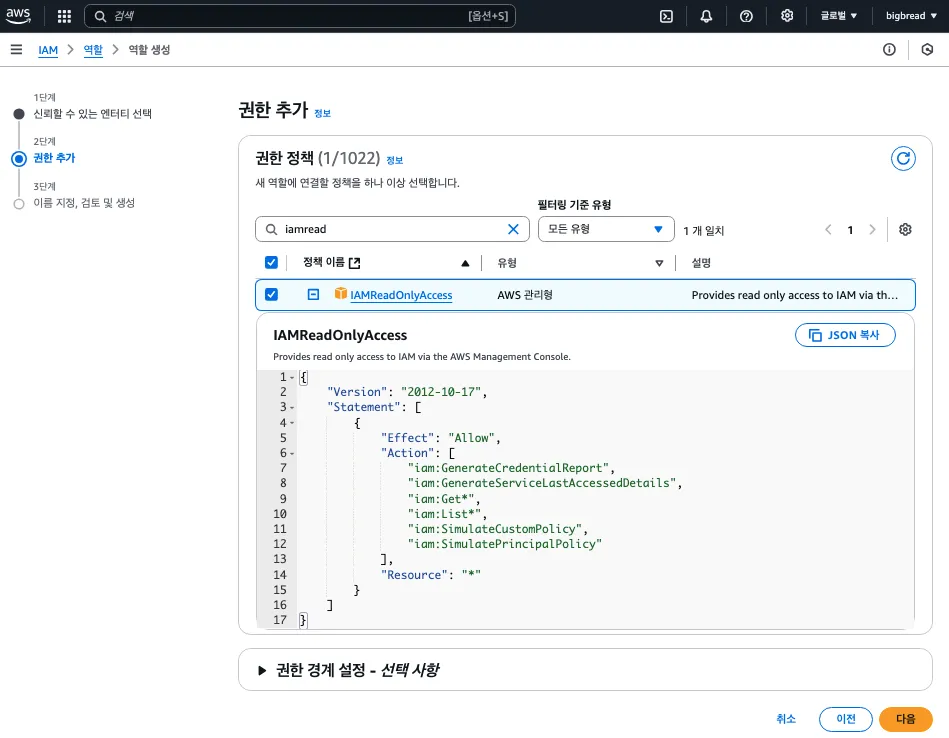Sort by 유형 column arrow
949x738 pixels.
(x=659, y=263)
